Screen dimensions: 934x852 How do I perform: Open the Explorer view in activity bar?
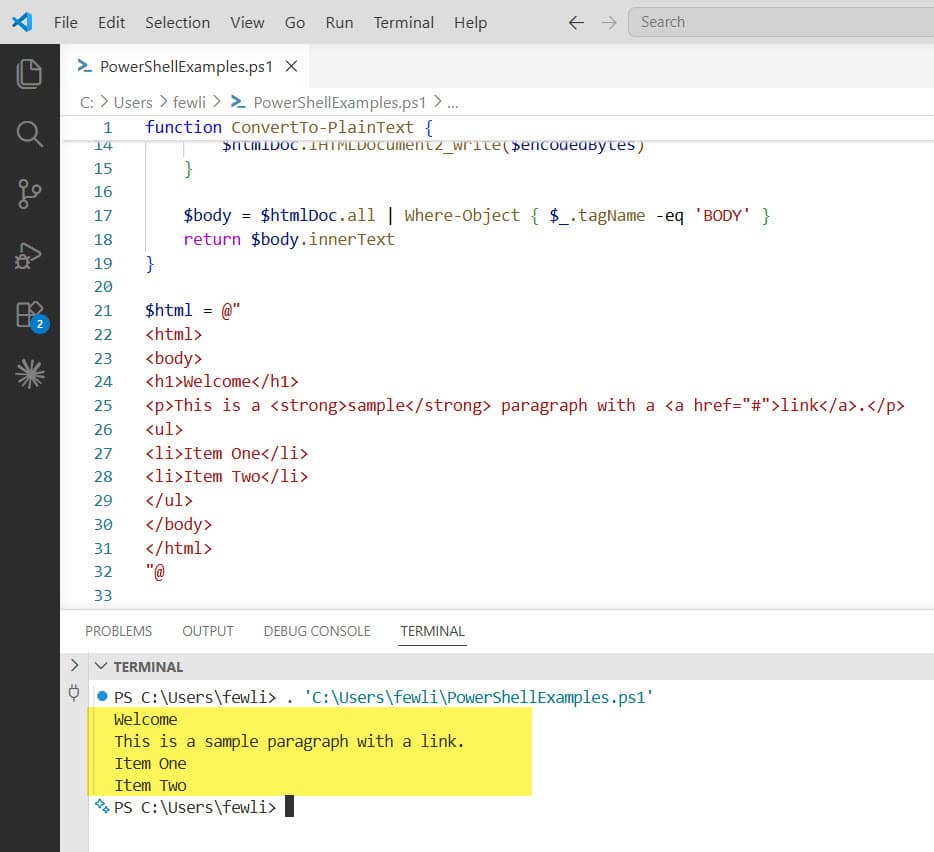(29, 74)
